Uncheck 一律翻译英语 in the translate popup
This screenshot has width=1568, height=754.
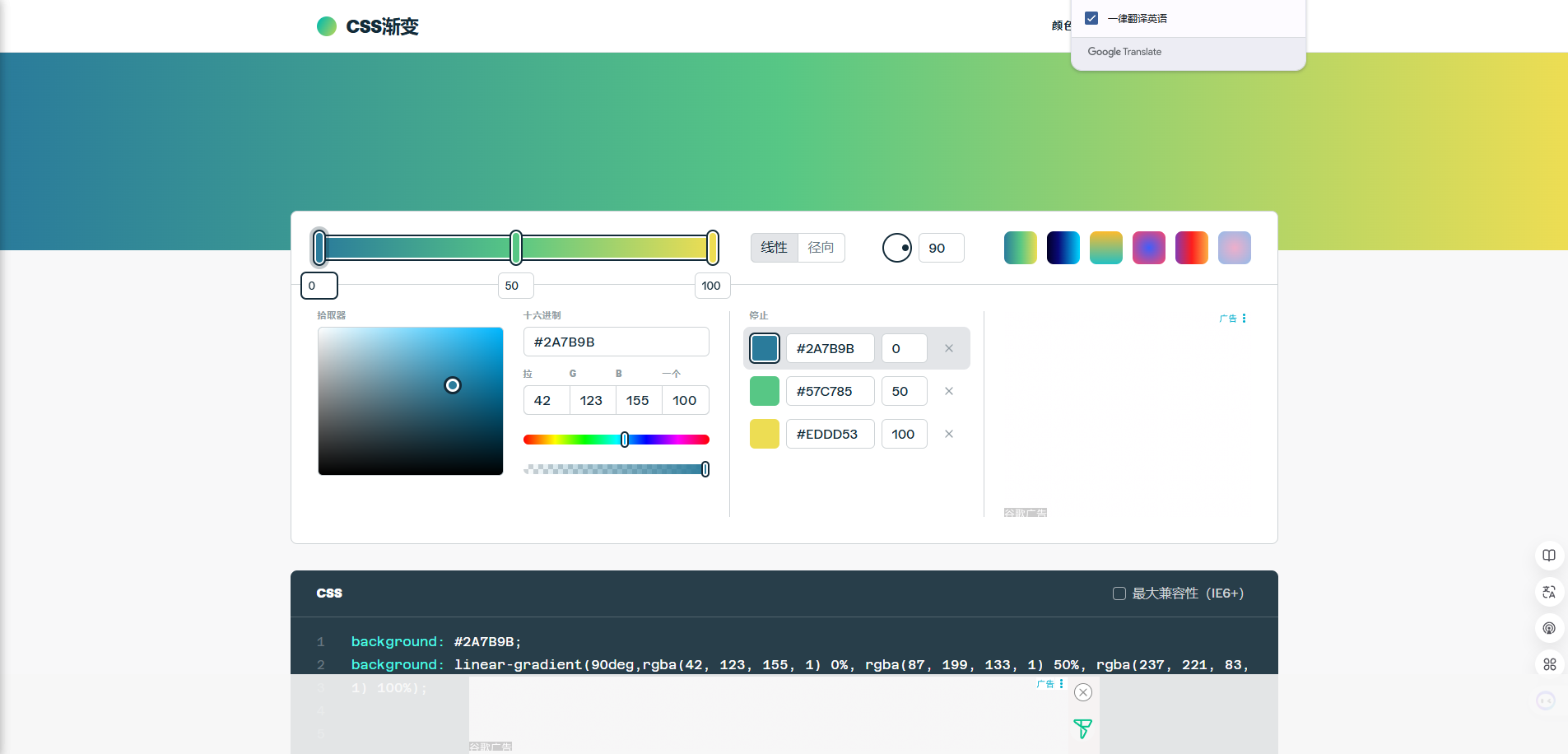[1091, 17]
